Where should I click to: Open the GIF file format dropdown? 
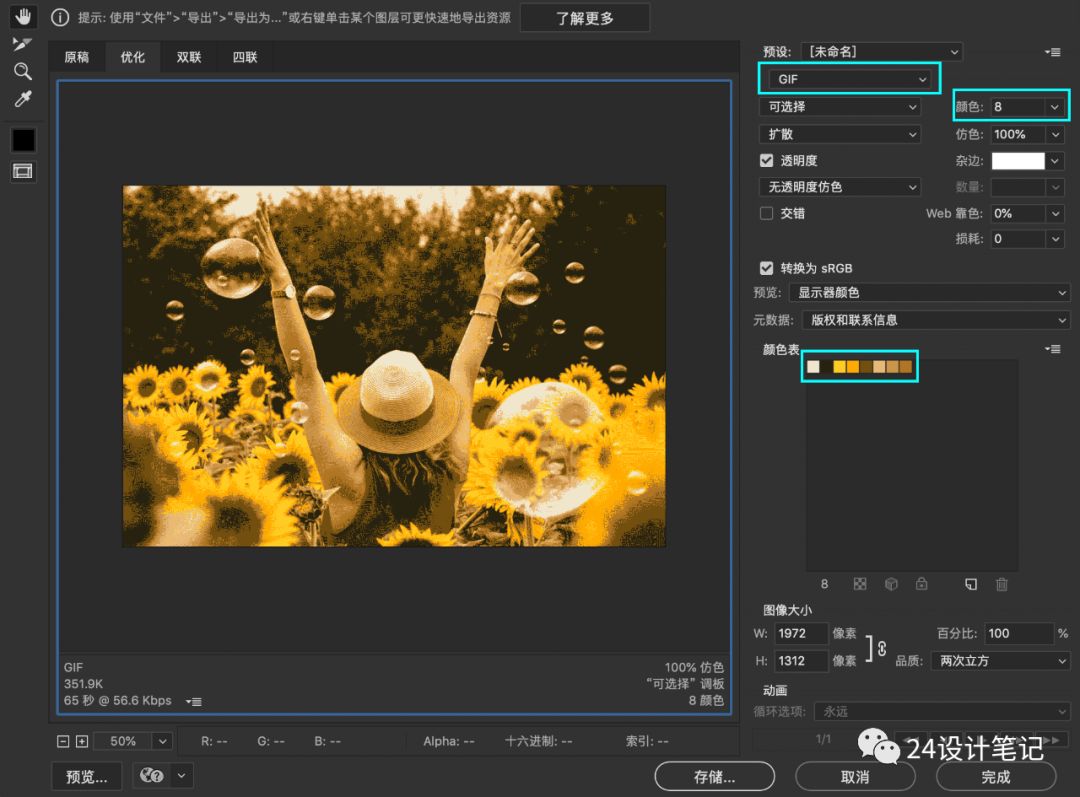tap(848, 79)
